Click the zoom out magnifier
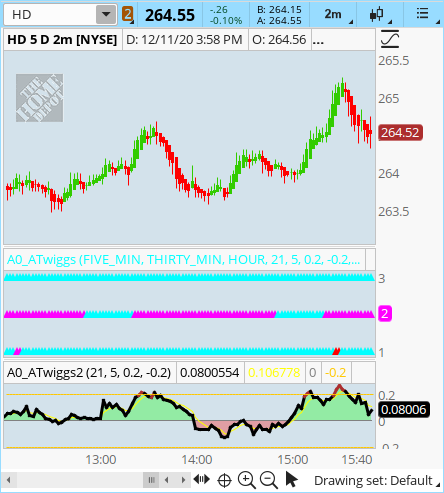Viewport: 444px width, 493px height. point(269,480)
